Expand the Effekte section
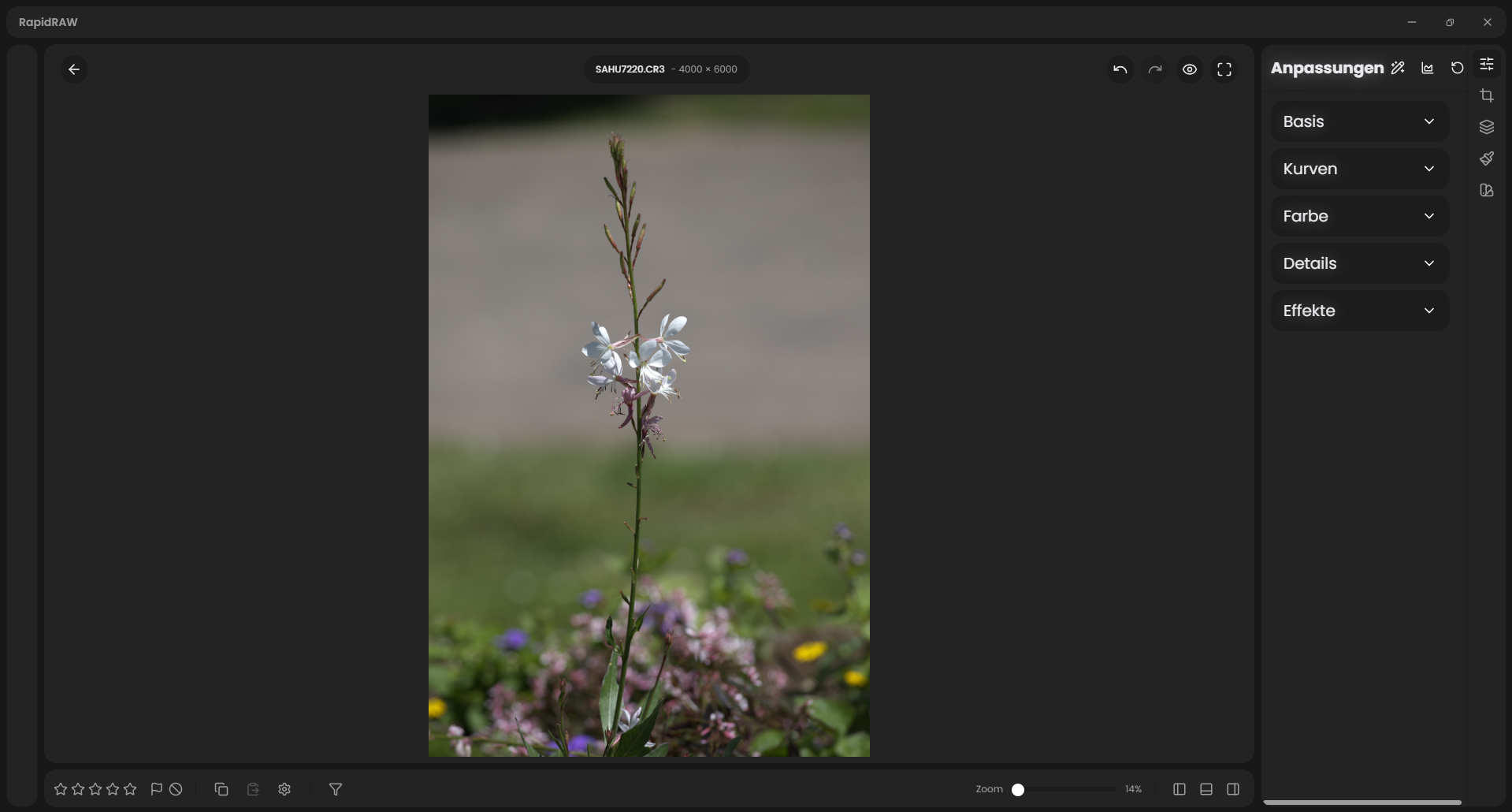This screenshot has width=1512, height=812. click(1360, 311)
